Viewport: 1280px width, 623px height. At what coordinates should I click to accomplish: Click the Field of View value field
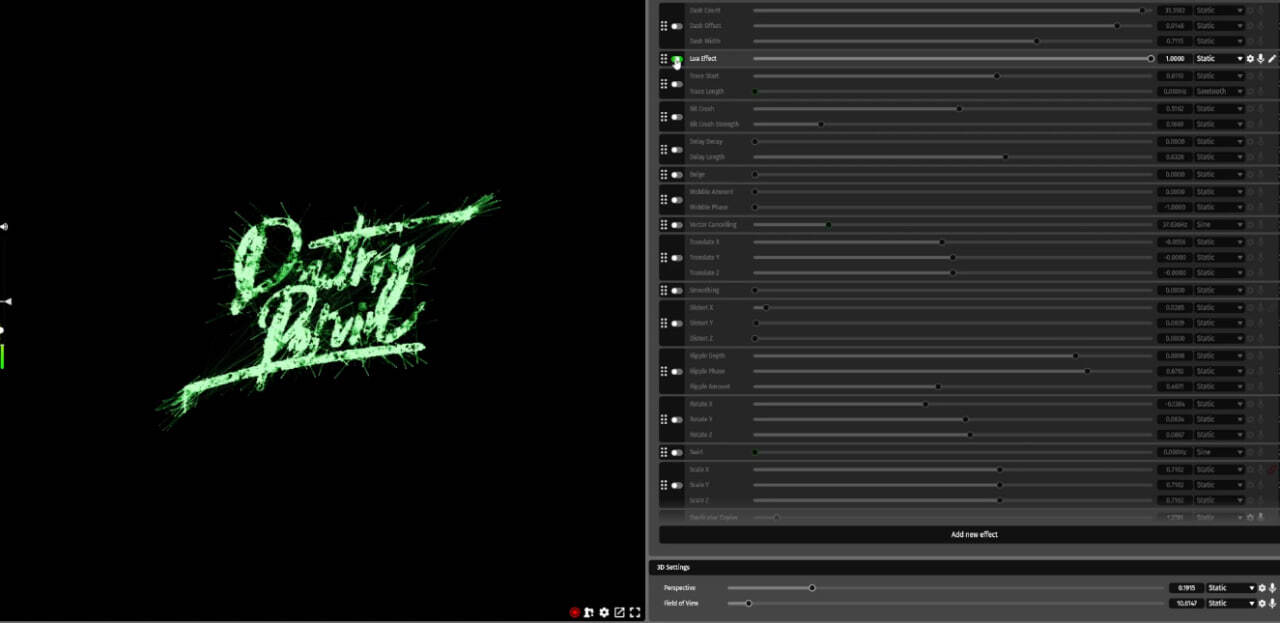point(1185,603)
